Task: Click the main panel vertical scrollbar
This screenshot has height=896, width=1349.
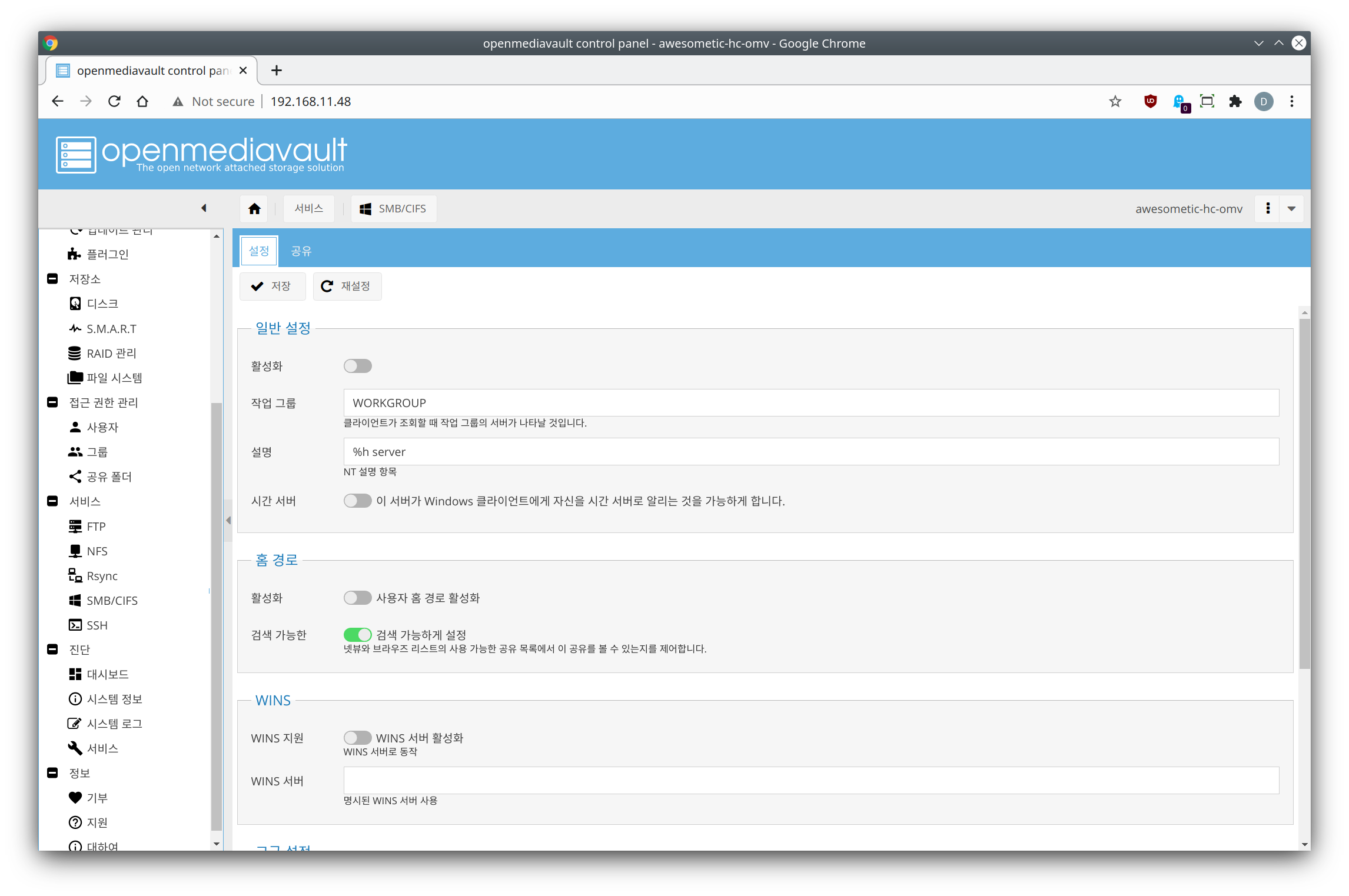Action: click(x=1304, y=494)
